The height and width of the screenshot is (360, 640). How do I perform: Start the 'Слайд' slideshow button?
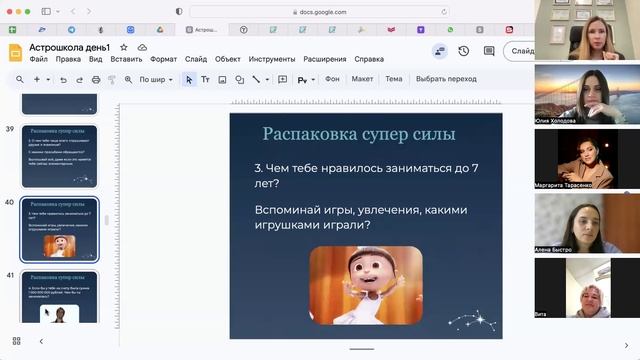(520, 51)
